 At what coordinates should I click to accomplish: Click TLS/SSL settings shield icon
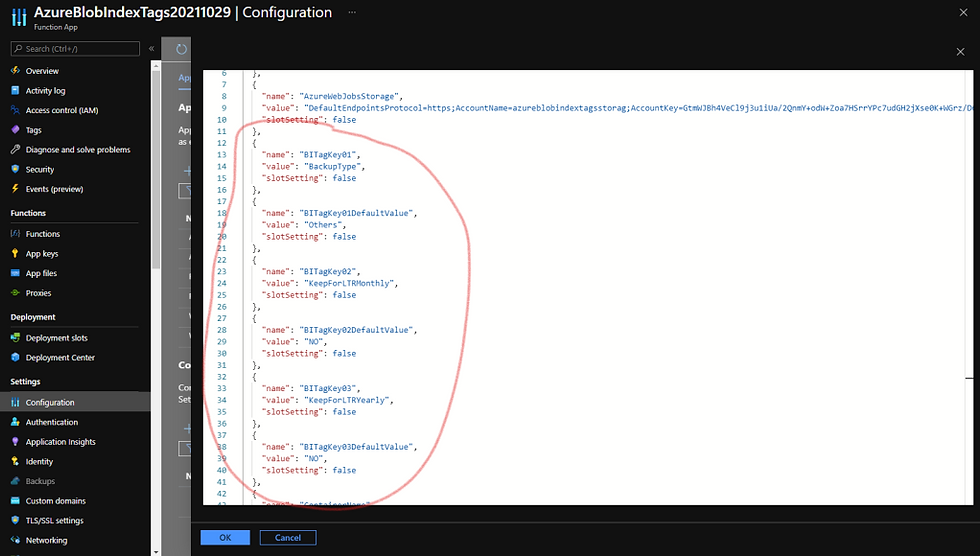coord(15,520)
